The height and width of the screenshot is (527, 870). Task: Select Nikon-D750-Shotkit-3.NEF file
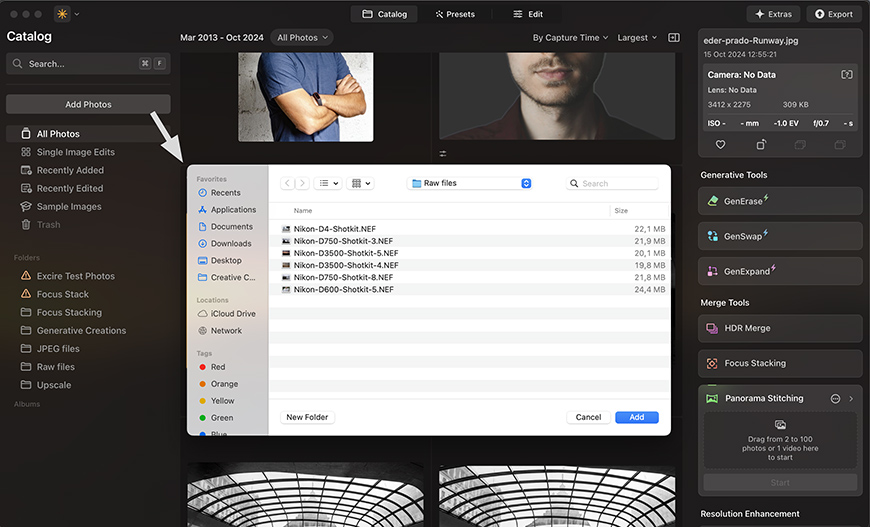469,241
